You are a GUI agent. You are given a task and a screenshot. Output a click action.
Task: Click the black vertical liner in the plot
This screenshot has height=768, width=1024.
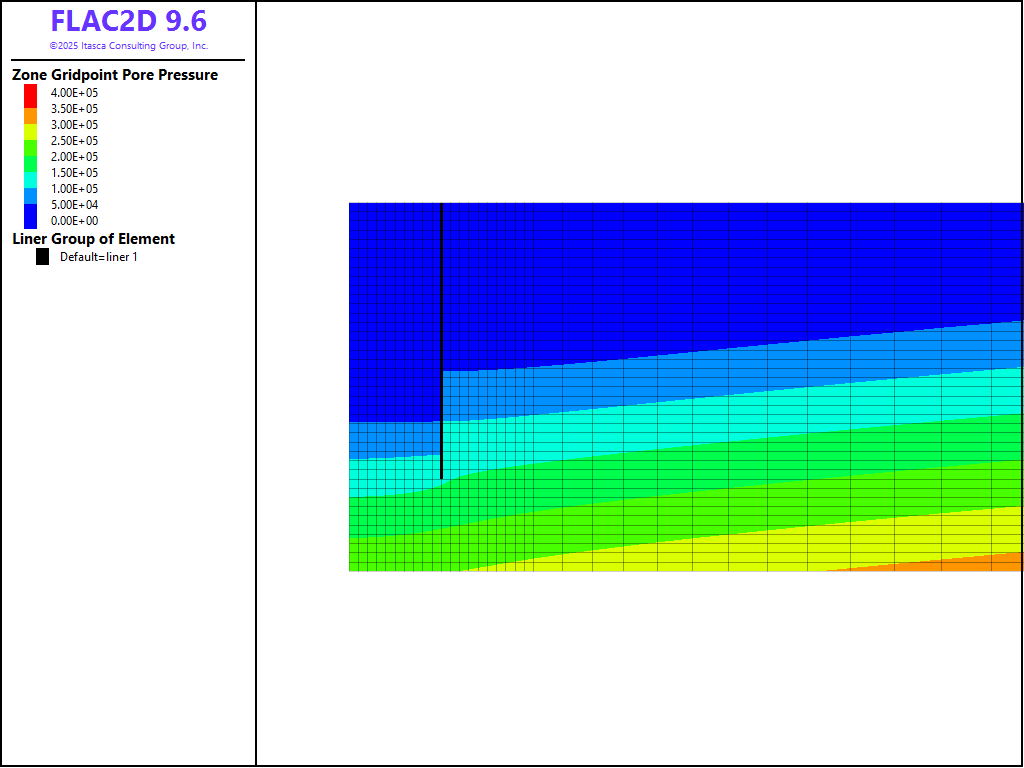click(x=441, y=340)
